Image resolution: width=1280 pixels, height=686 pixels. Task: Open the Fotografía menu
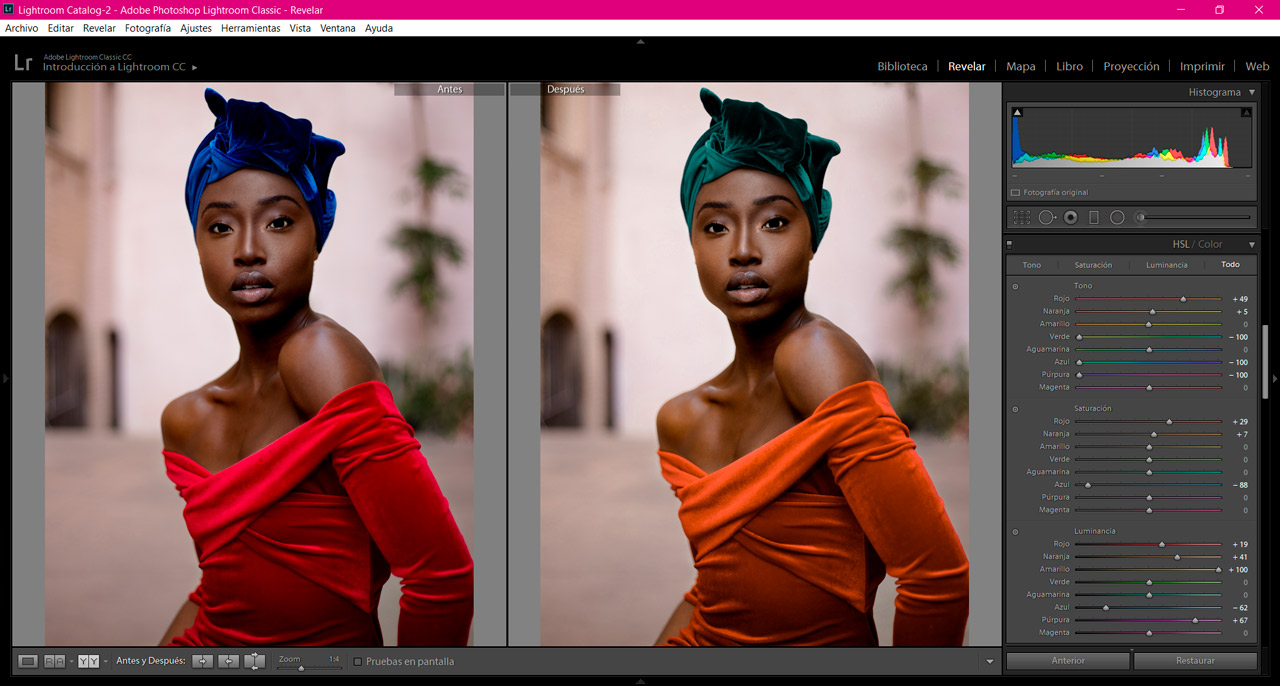(147, 28)
